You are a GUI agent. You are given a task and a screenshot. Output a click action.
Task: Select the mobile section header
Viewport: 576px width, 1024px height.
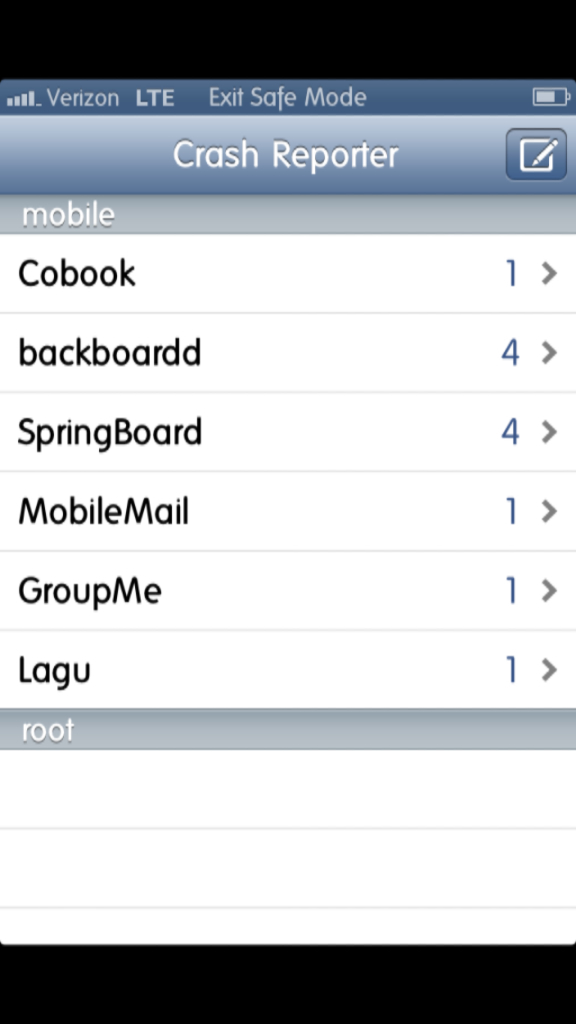pyautogui.click(x=288, y=215)
